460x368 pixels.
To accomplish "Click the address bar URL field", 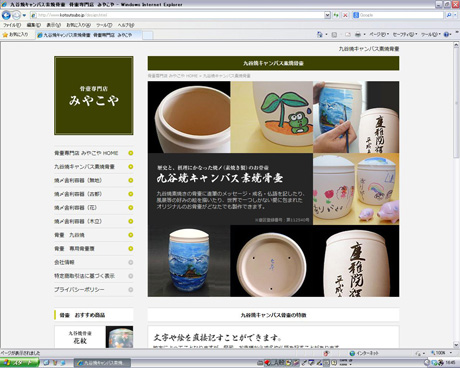I will coord(177,15).
